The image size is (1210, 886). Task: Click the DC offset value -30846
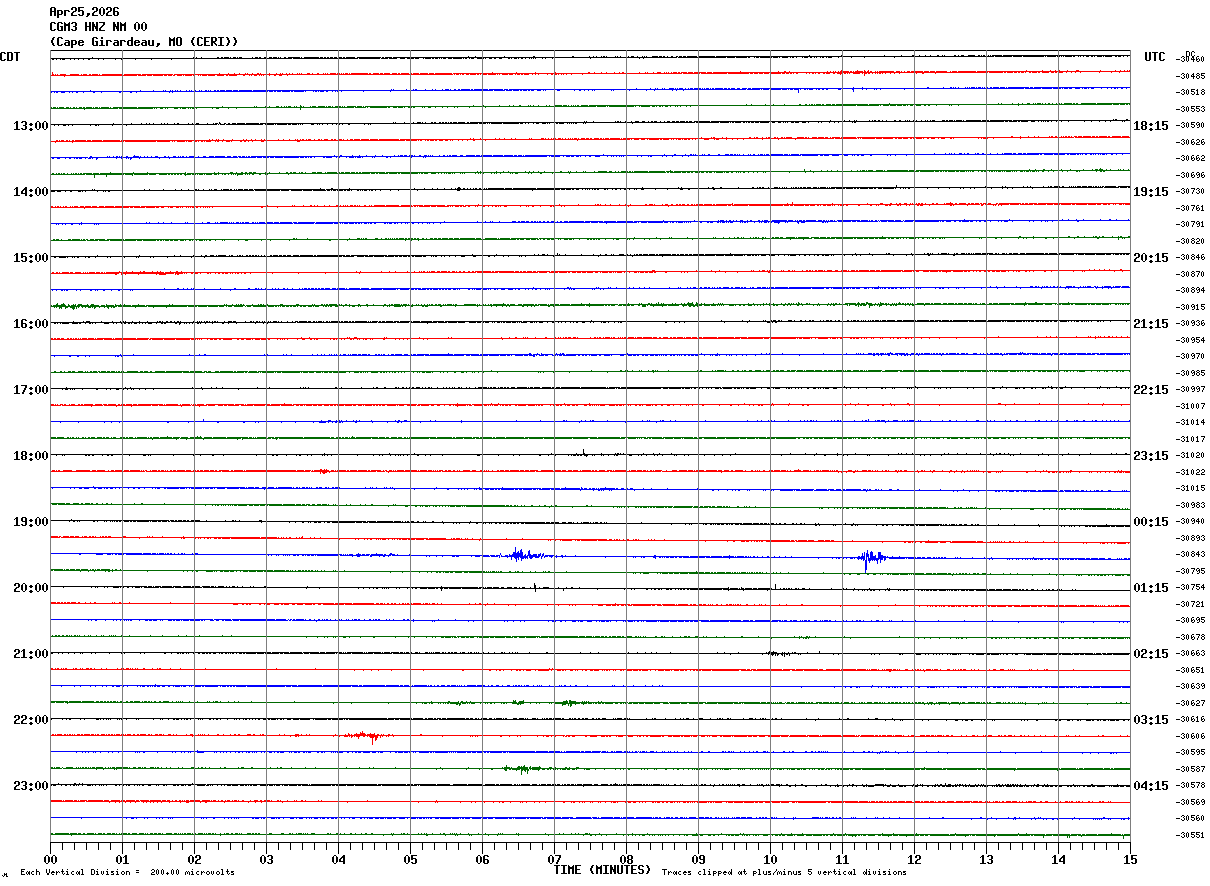pyautogui.click(x=1190, y=258)
